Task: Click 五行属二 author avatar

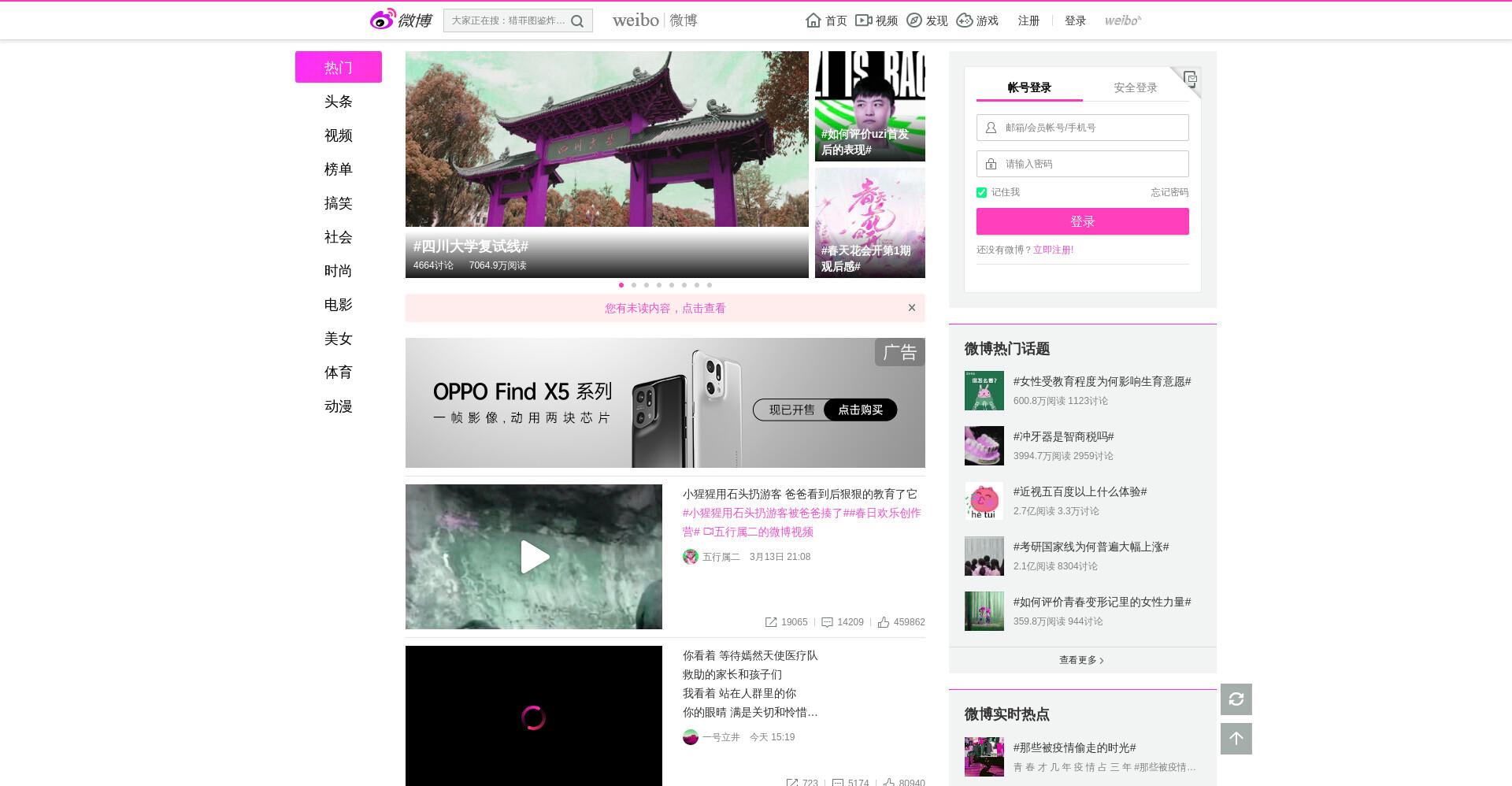Action: coord(691,557)
